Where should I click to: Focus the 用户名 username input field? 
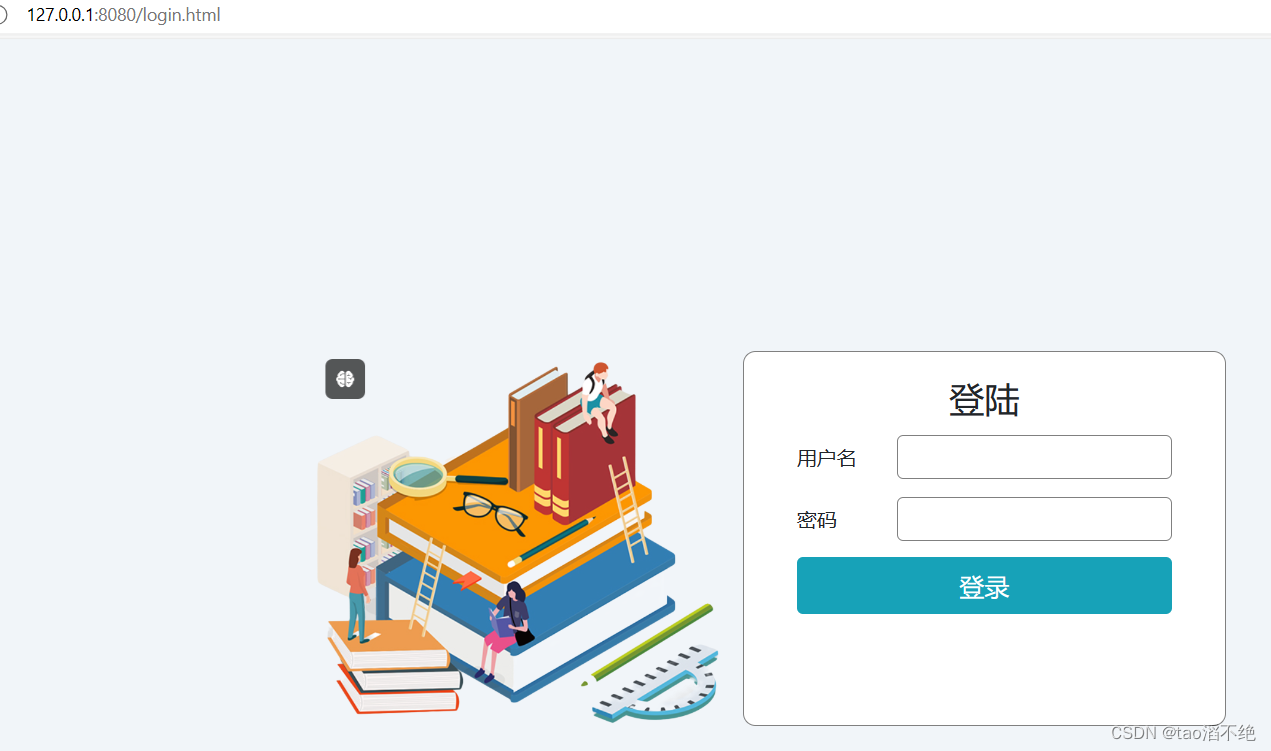click(1034, 457)
